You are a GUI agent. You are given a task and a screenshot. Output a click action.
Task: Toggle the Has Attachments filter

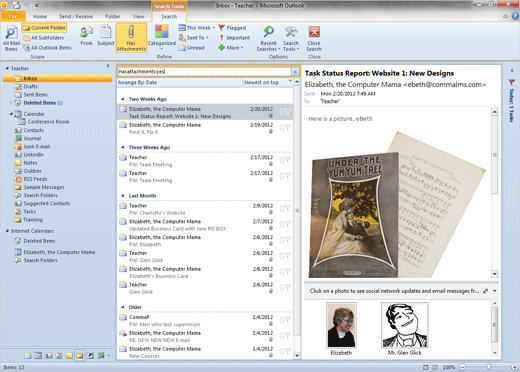click(131, 38)
